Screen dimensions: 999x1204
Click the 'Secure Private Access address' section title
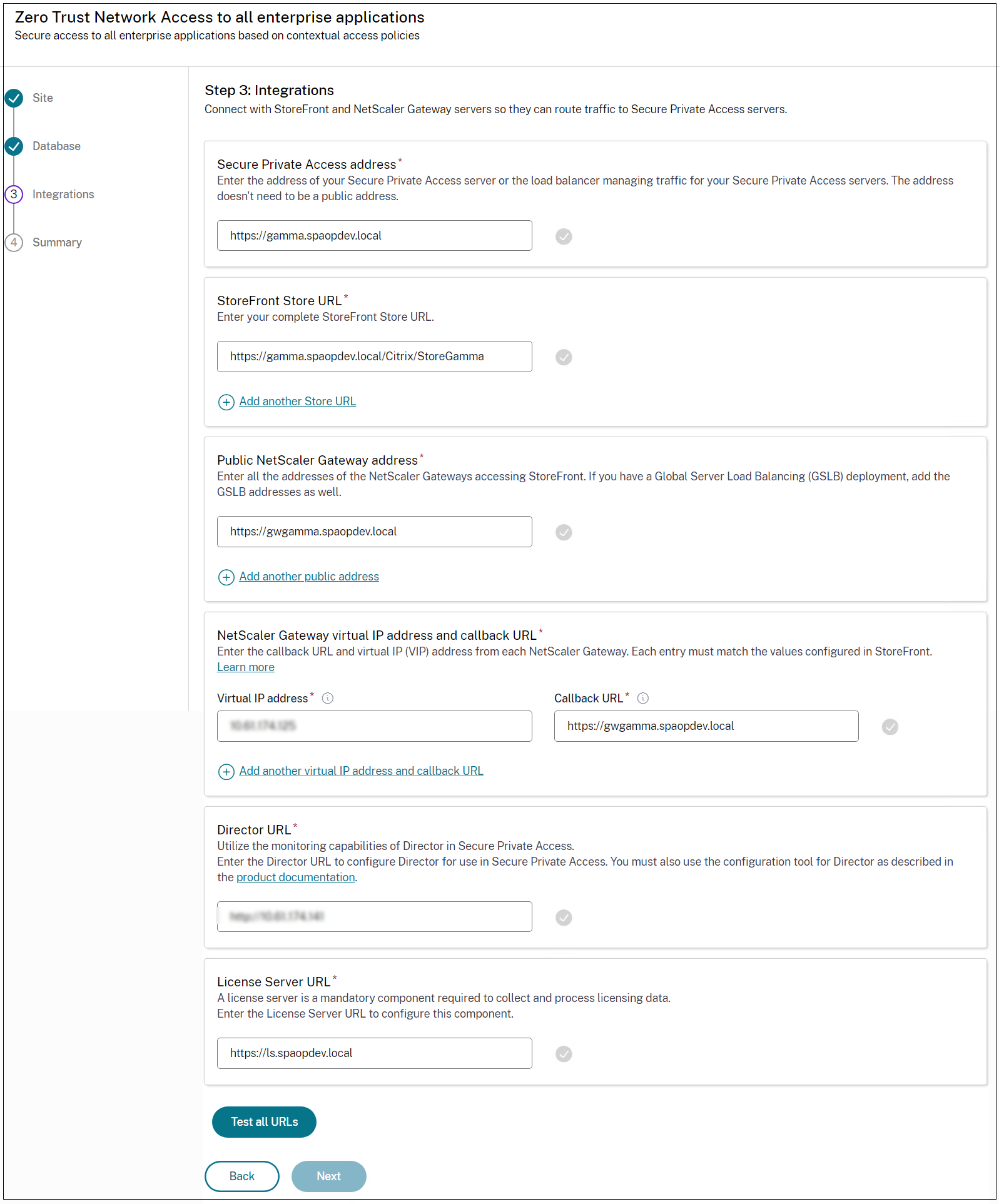click(307, 164)
